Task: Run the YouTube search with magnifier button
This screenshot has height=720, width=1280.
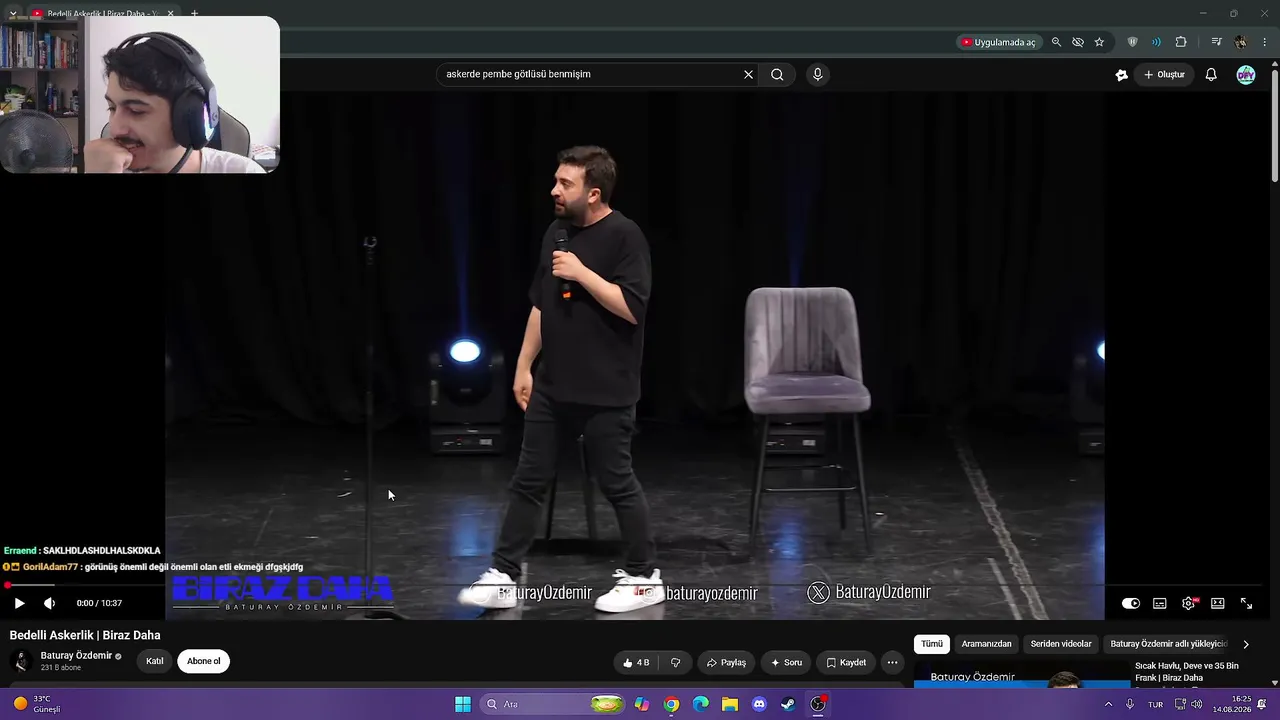Action: click(x=777, y=74)
